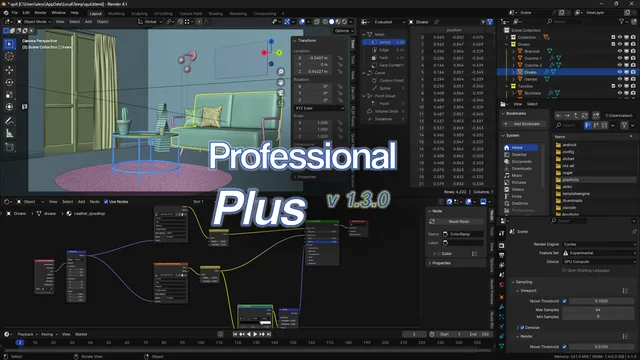Open Output properties tab icon
640x360 pixels.
(x=502, y=255)
